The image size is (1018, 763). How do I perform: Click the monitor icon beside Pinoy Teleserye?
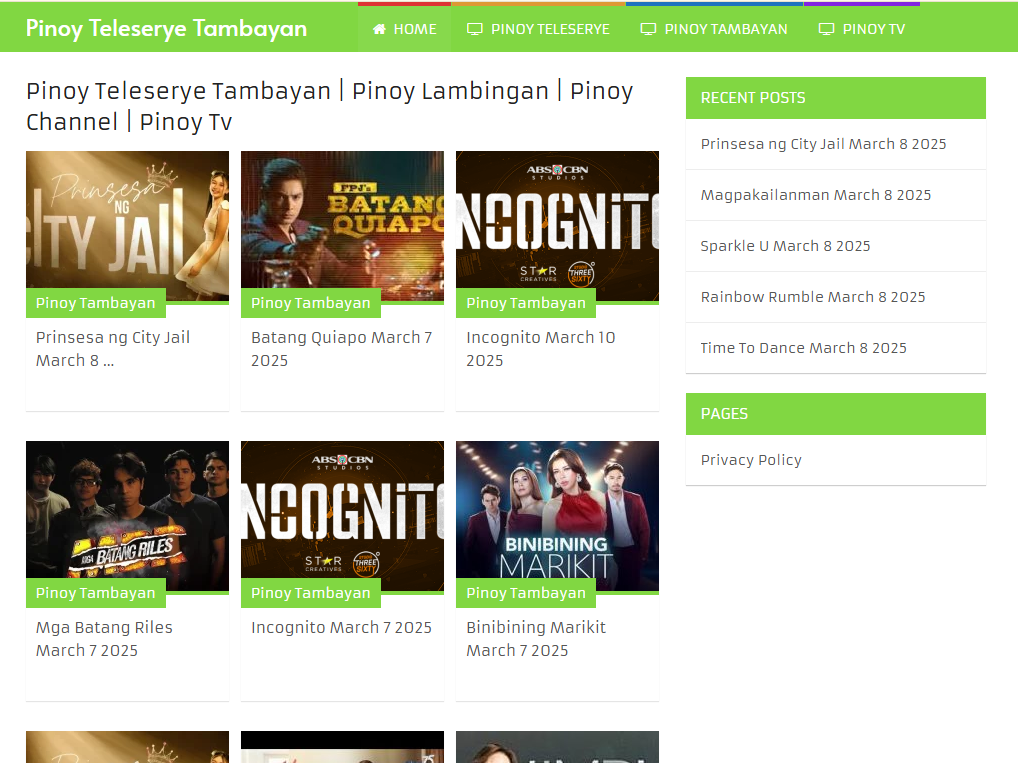pyautogui.click(x=475, y=29)
